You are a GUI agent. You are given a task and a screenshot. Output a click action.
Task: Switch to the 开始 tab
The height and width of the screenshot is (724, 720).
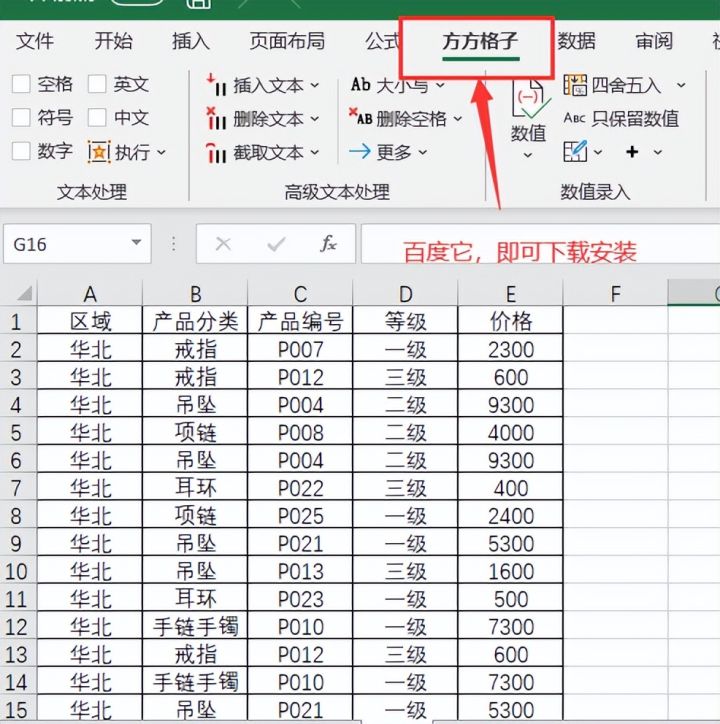(x=113, y=42)
